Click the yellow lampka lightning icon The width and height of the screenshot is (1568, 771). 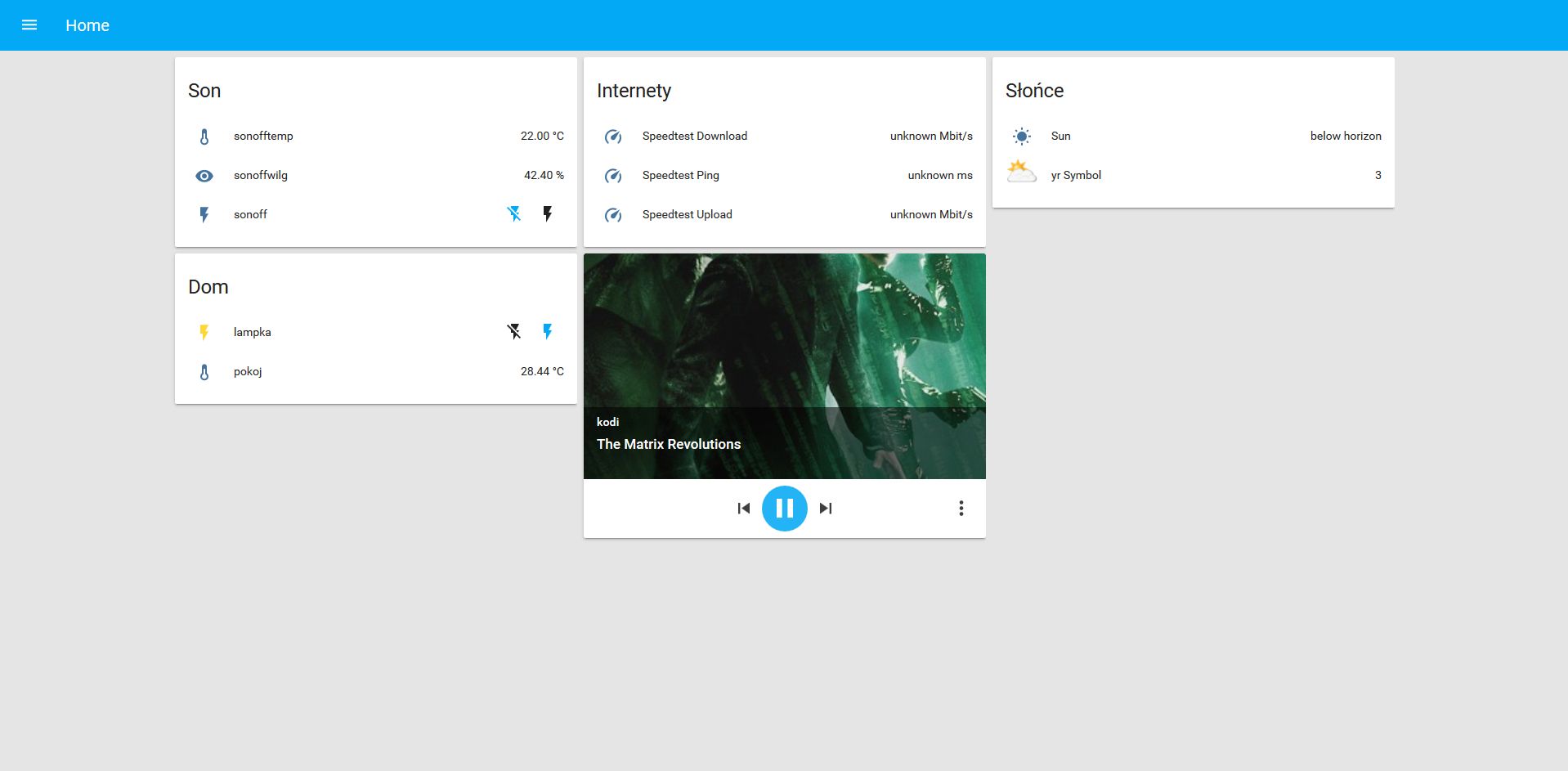(x=204, y=333)
